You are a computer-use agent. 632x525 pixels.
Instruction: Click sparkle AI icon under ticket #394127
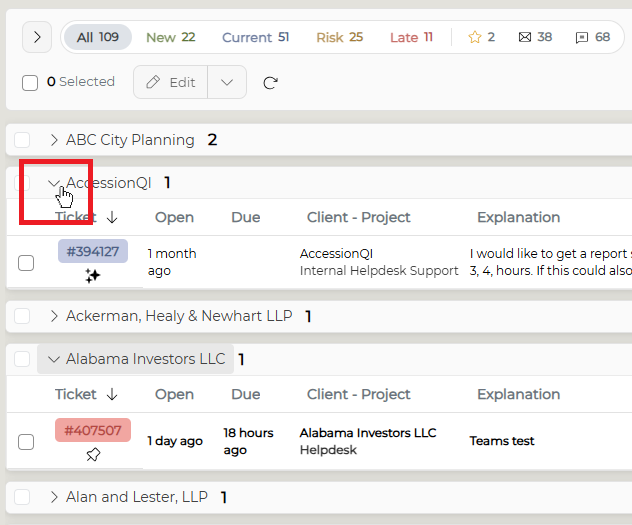(x=93, y=276)
